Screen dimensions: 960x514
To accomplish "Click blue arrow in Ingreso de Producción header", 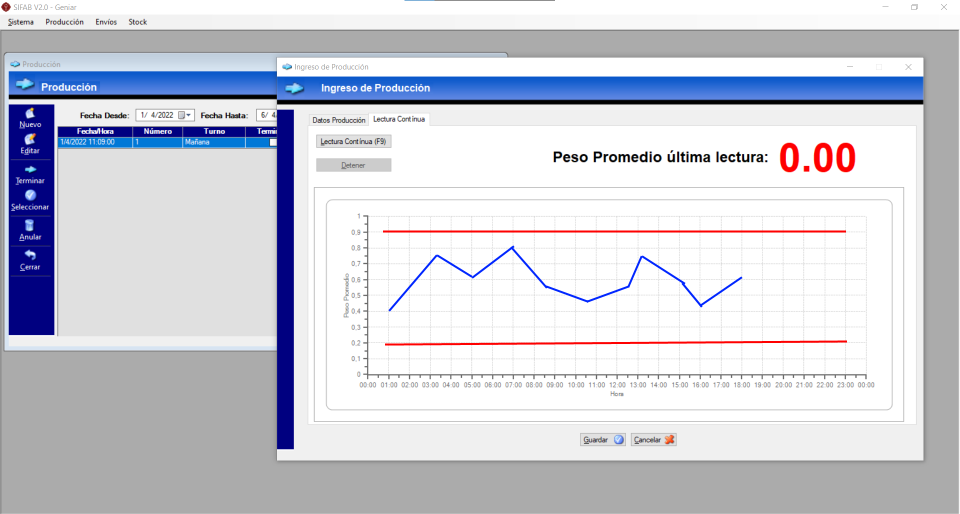I will click(x=294, y=88).
